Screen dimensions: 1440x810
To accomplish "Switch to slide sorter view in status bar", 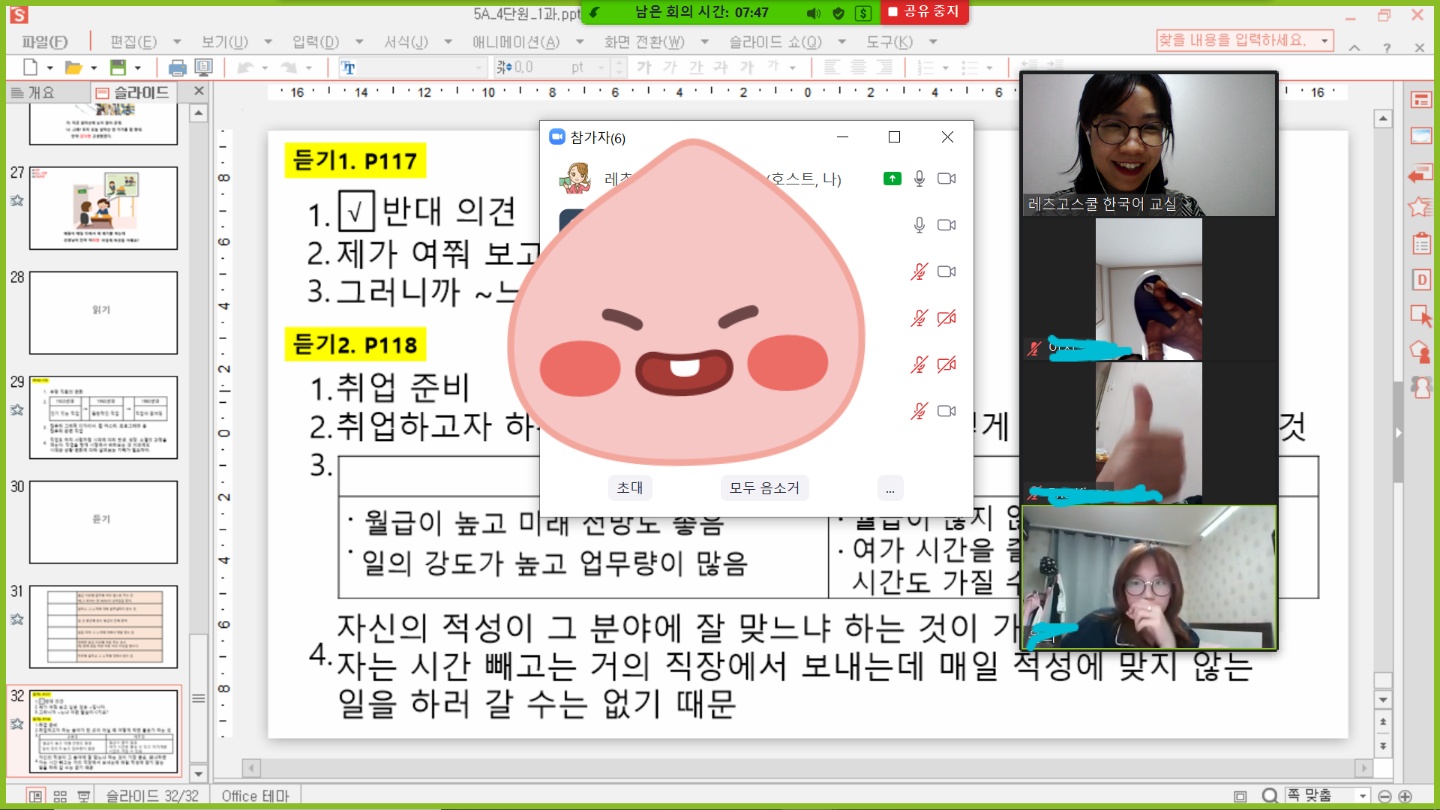I will [x=60, y=796].
